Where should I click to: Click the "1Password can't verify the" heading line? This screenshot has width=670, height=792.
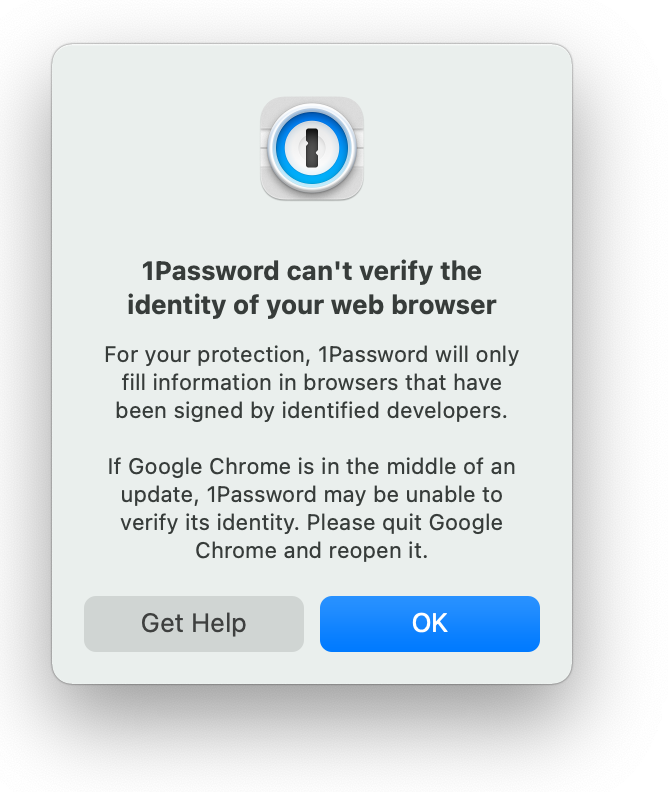click(x=311, y=271)
